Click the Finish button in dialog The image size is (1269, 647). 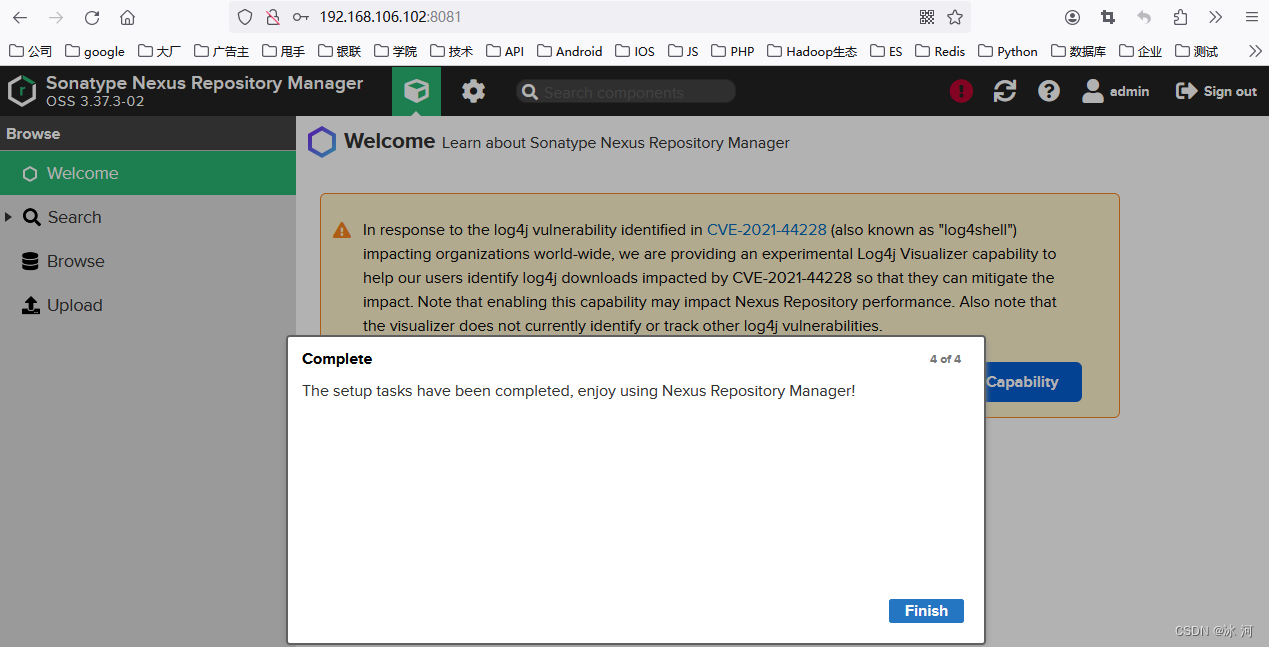coord(926,611)
